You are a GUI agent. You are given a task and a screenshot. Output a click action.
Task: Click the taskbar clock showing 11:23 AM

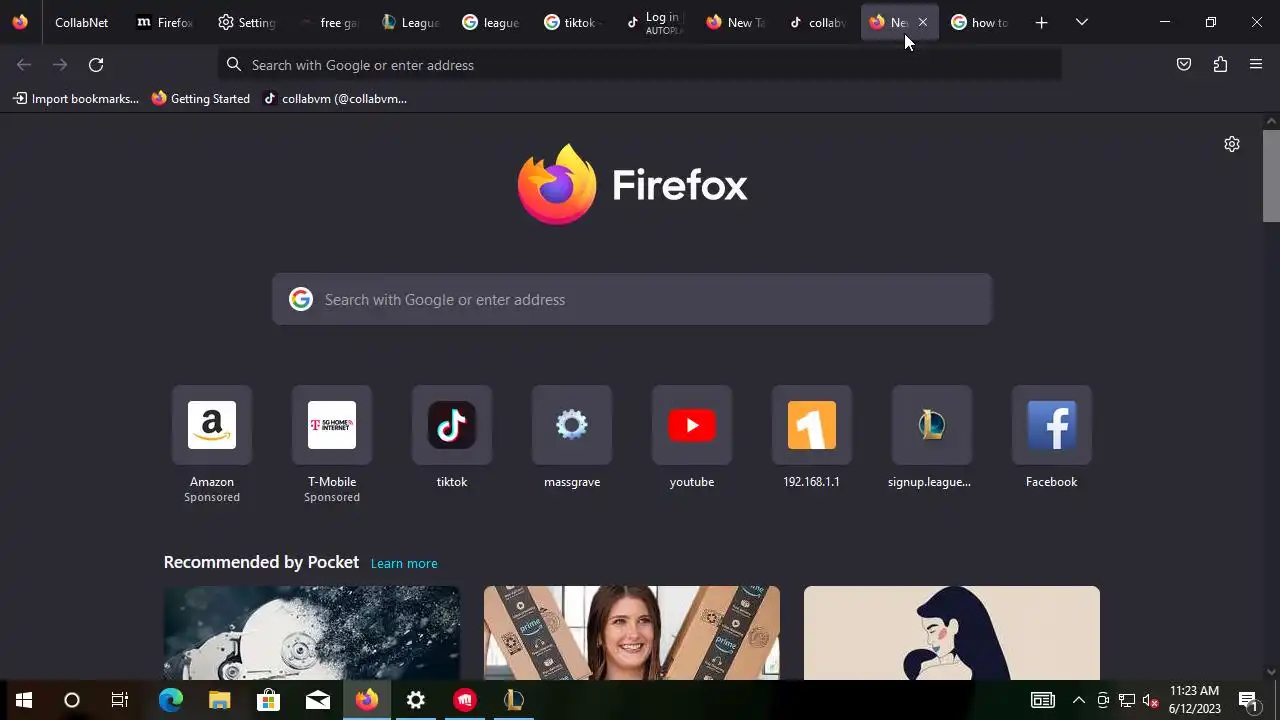[x=1195, y=700]
